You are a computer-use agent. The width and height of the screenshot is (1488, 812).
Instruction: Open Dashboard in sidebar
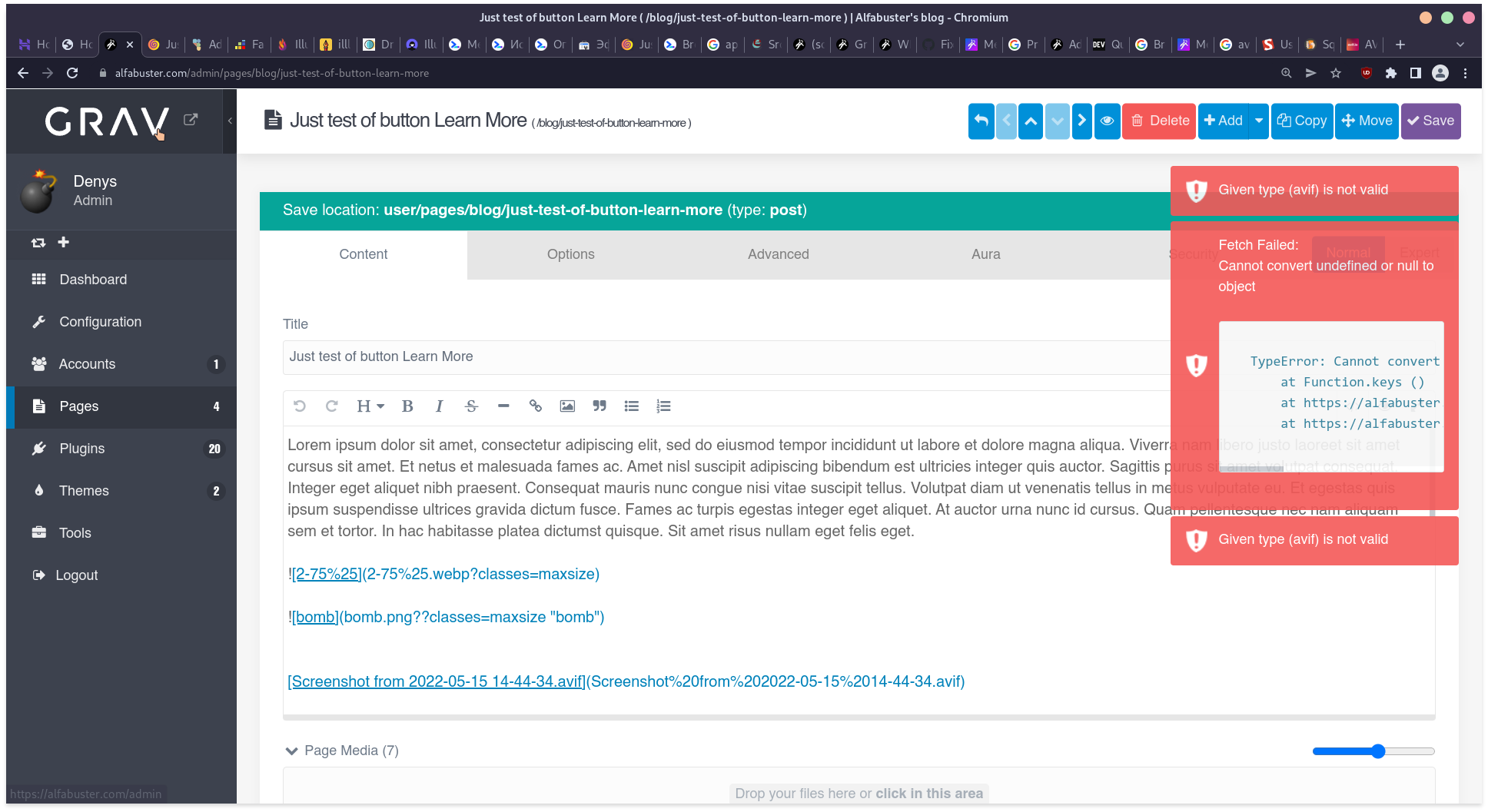[x=121, y=280]
